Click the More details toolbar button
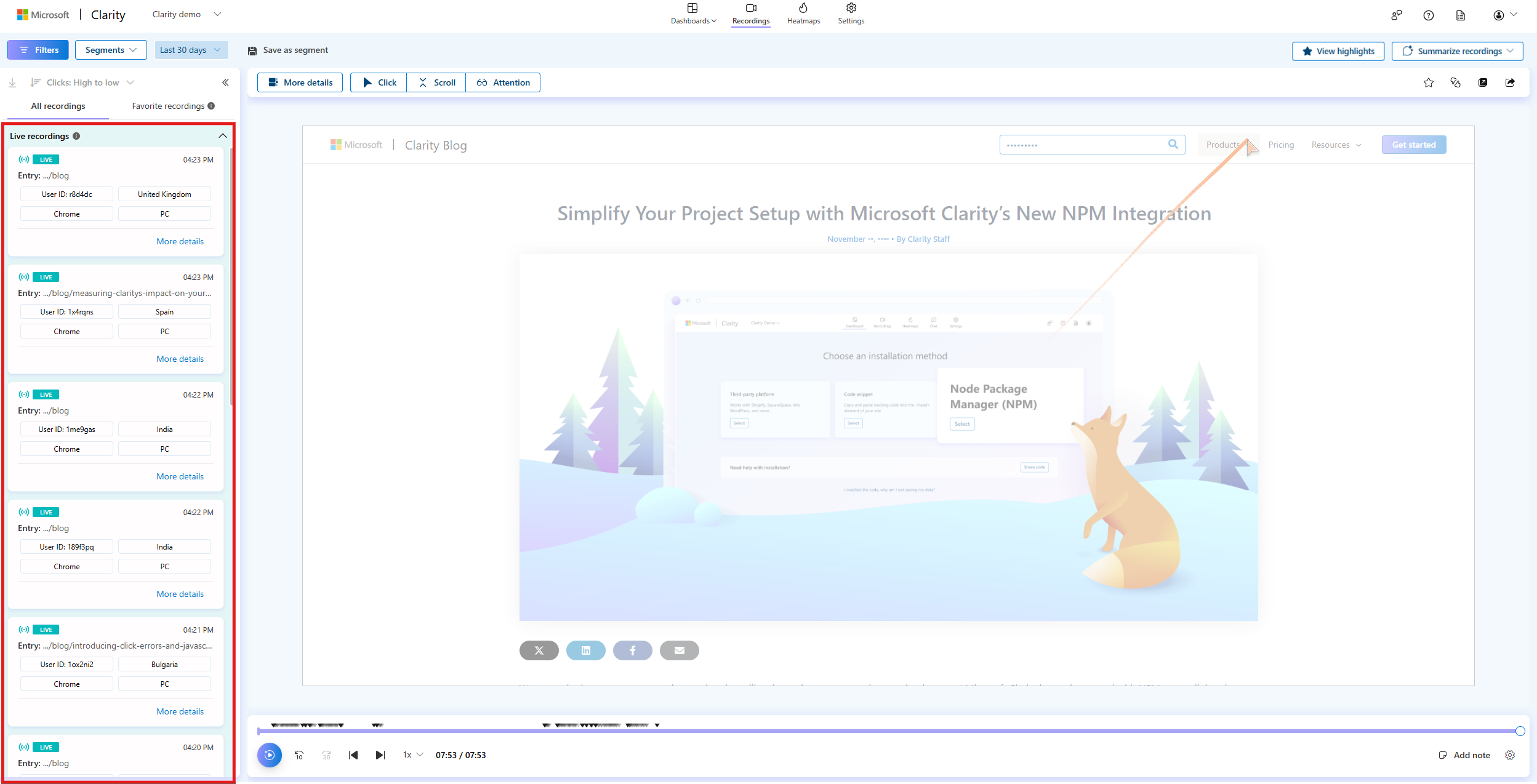The height and width of the screenshot is (784, 1537). (x=300, y=82)
